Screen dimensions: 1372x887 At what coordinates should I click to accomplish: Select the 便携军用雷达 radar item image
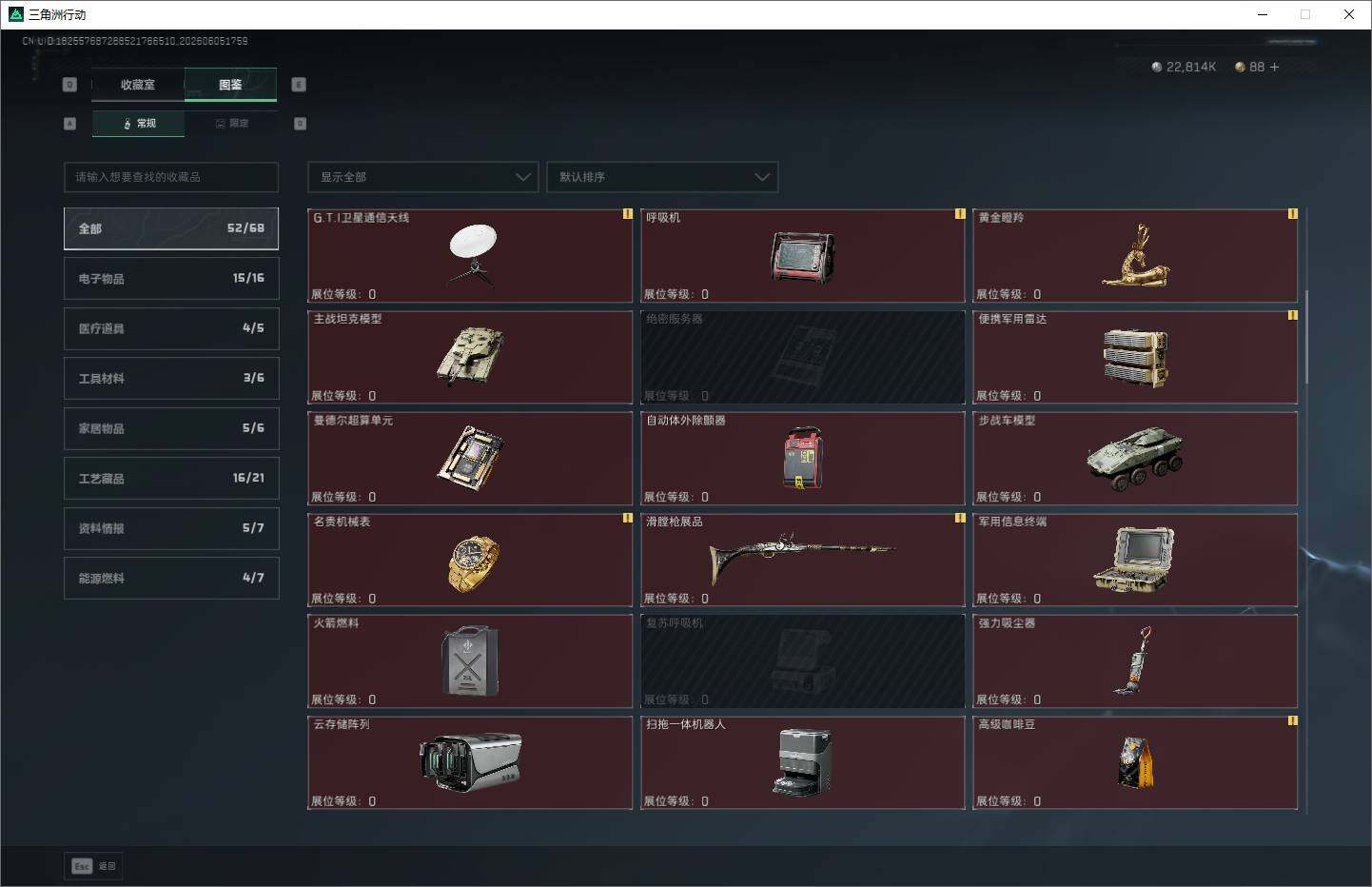coord(1135,358)
